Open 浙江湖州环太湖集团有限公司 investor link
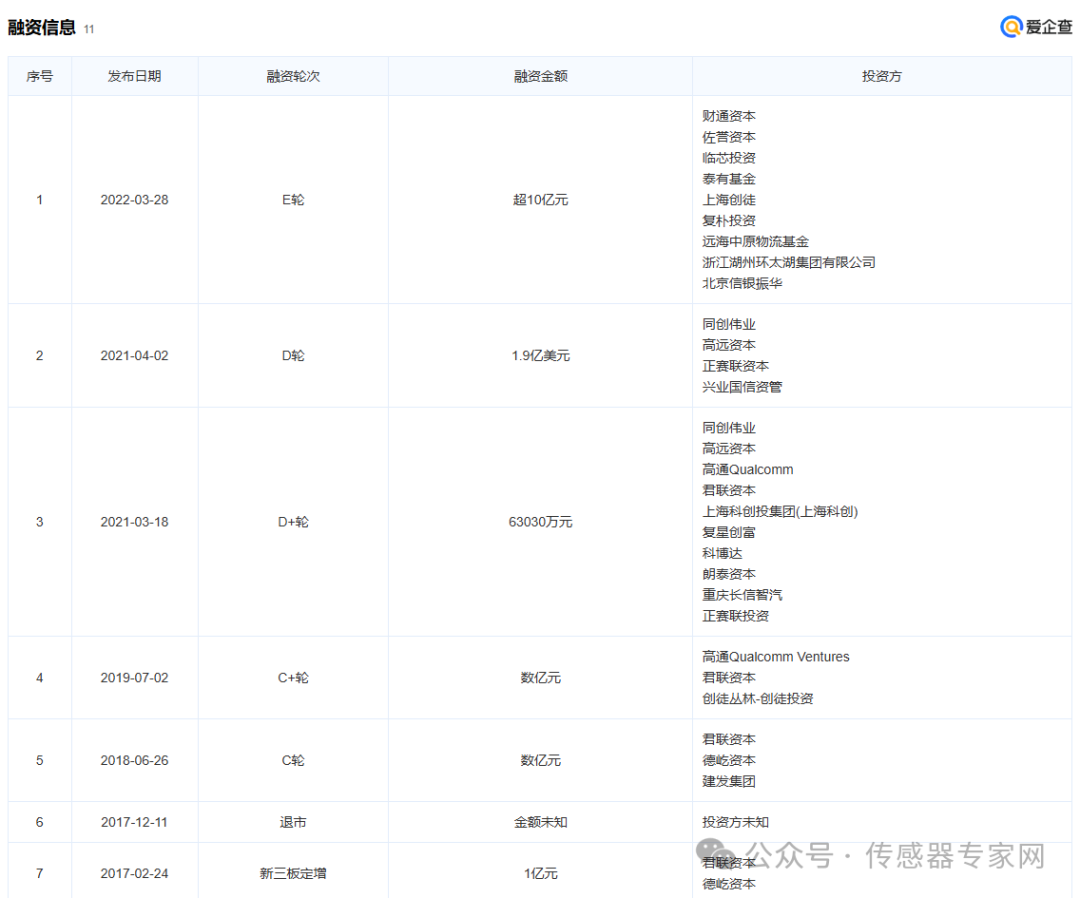The image size is (1080, 898). (789, 262)
